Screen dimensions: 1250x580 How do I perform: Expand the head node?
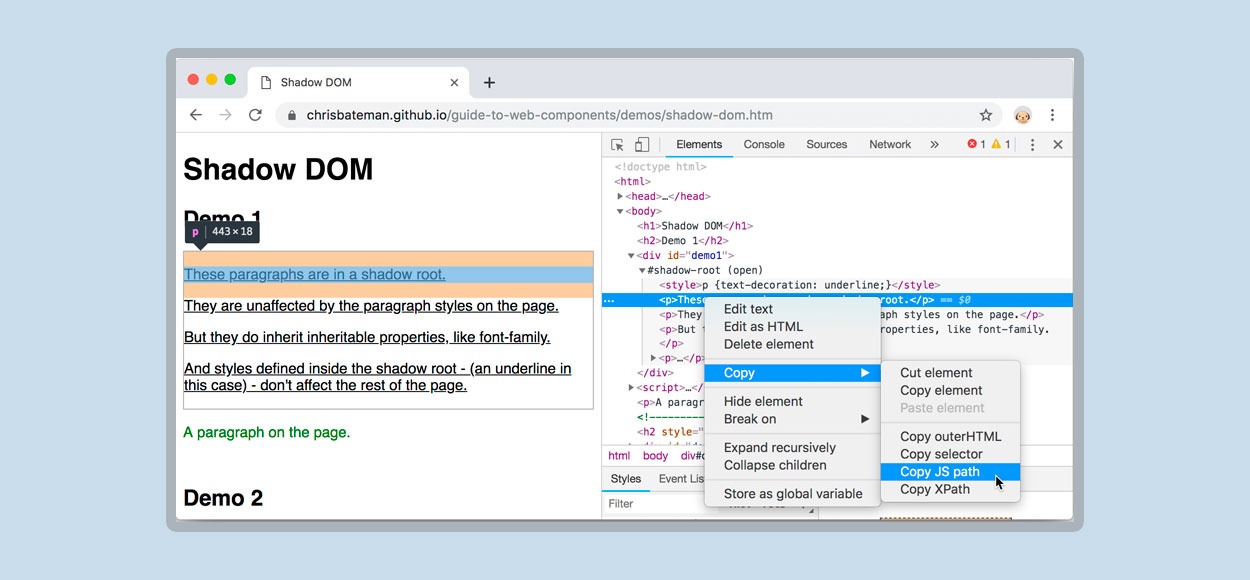coord(621,197)
